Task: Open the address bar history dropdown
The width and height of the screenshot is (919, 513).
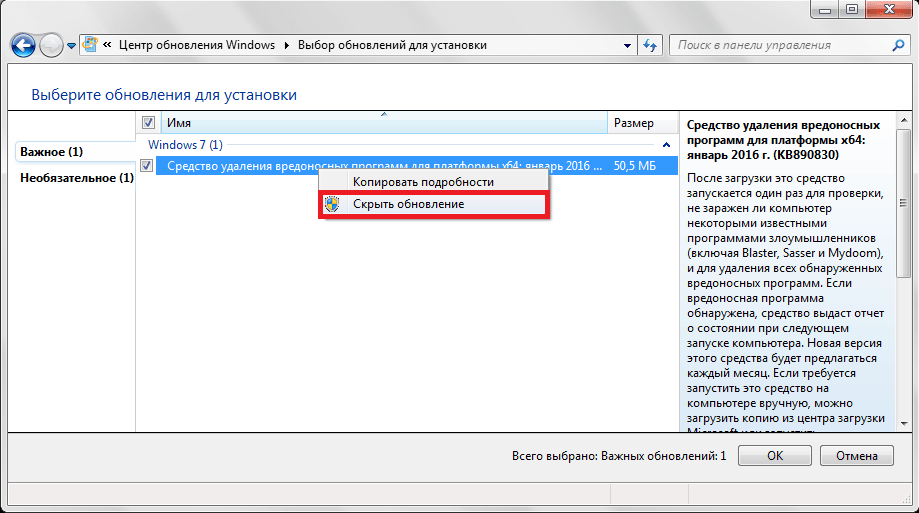Action: [x=627, y=45]
